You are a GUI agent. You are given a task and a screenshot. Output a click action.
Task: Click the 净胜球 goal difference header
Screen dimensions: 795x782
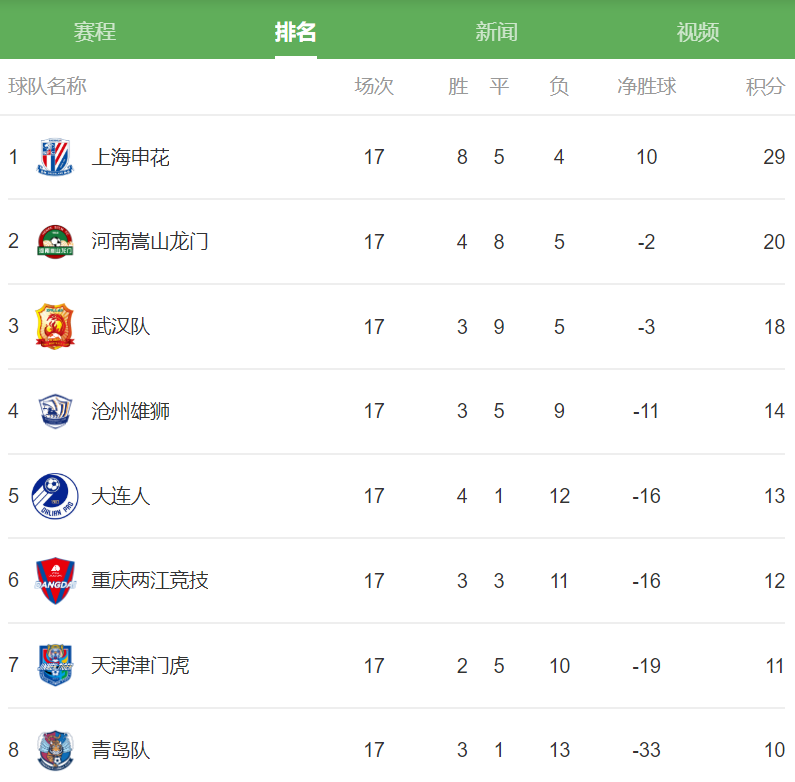coord(646,86)
